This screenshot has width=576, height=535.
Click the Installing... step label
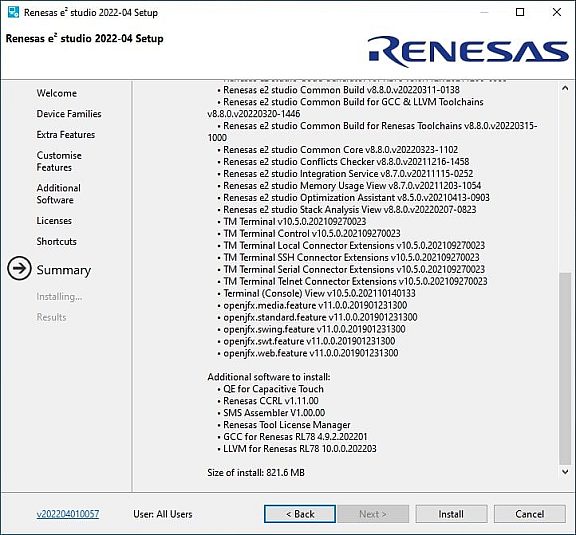click(60, 297)
